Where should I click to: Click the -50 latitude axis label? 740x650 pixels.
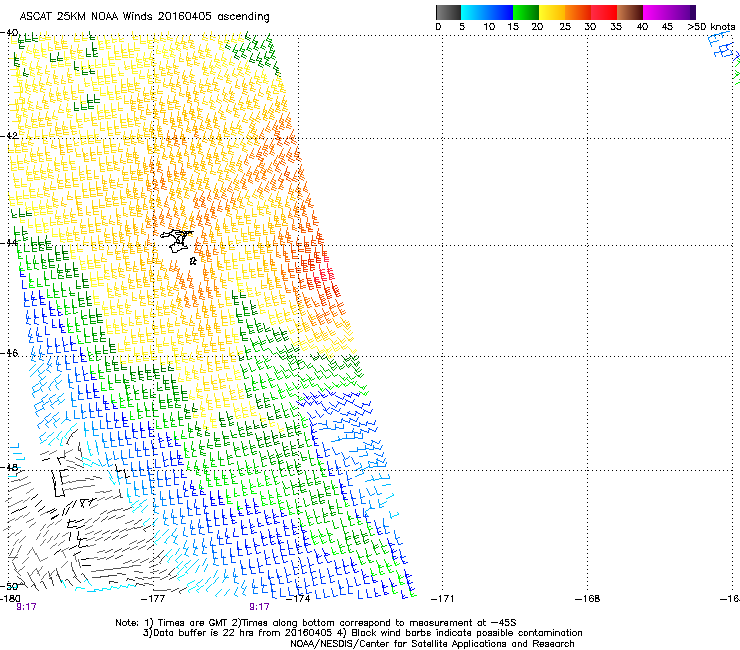9,586
